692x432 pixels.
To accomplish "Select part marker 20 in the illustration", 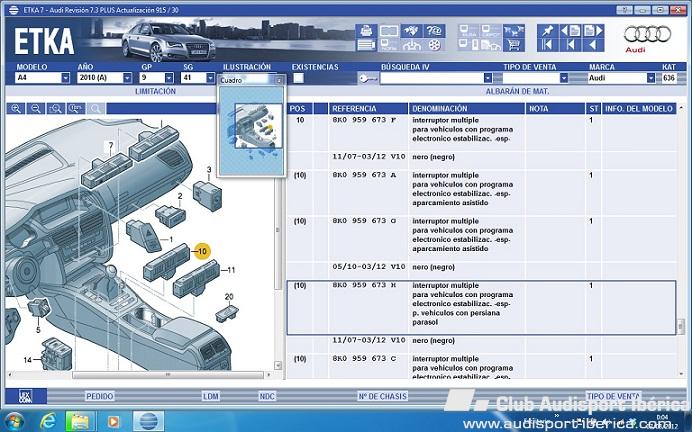I will coord(229,297).
